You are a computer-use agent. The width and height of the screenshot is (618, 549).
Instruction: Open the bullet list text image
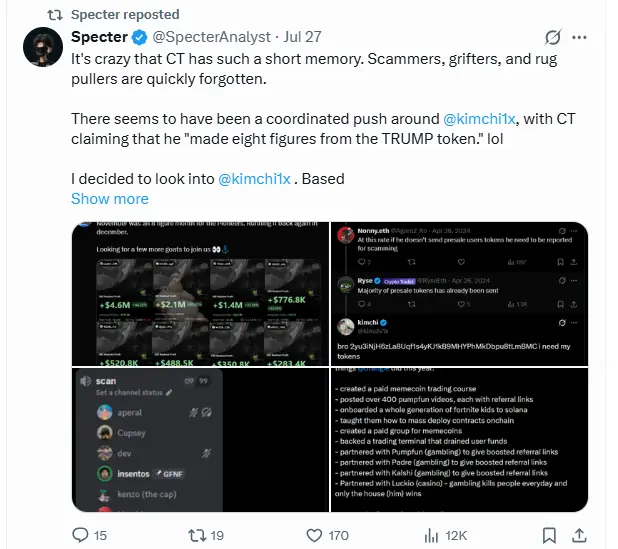pyautogui.click(x=459, y=439)
